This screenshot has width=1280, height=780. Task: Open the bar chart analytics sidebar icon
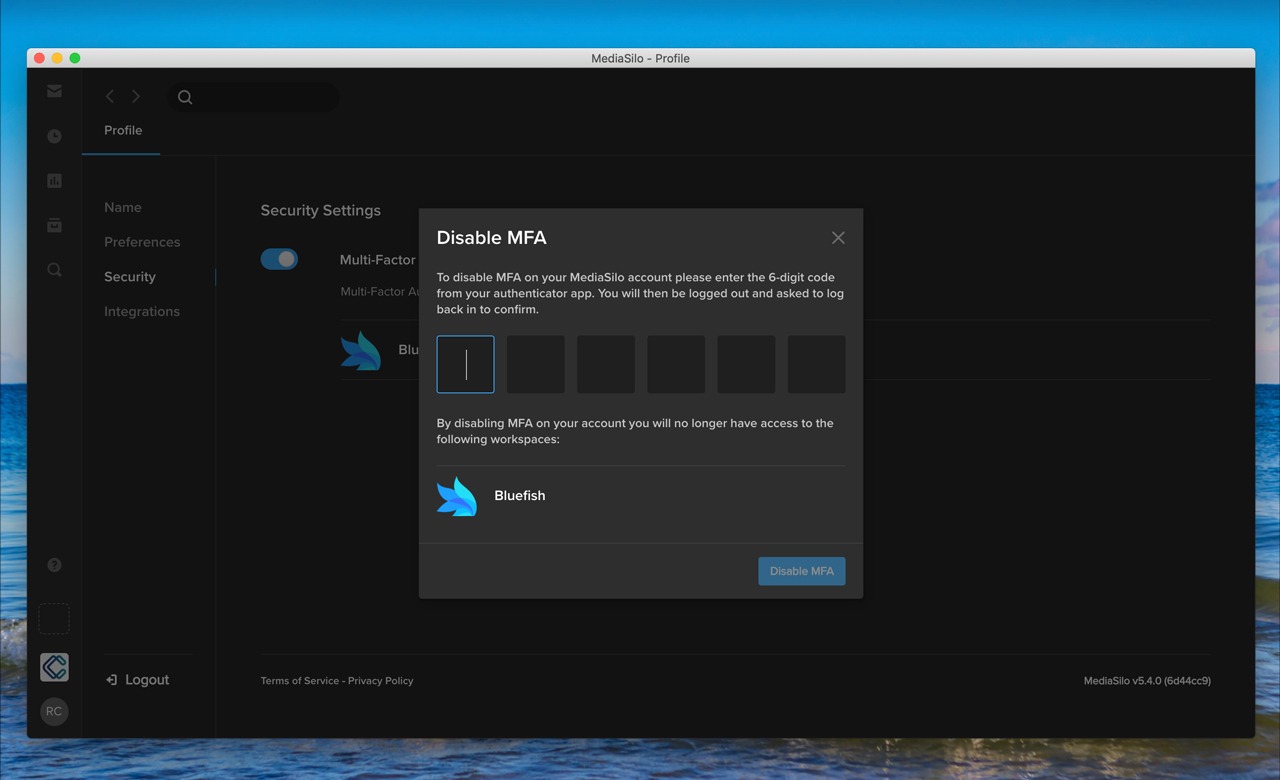(x=54, y=181)
